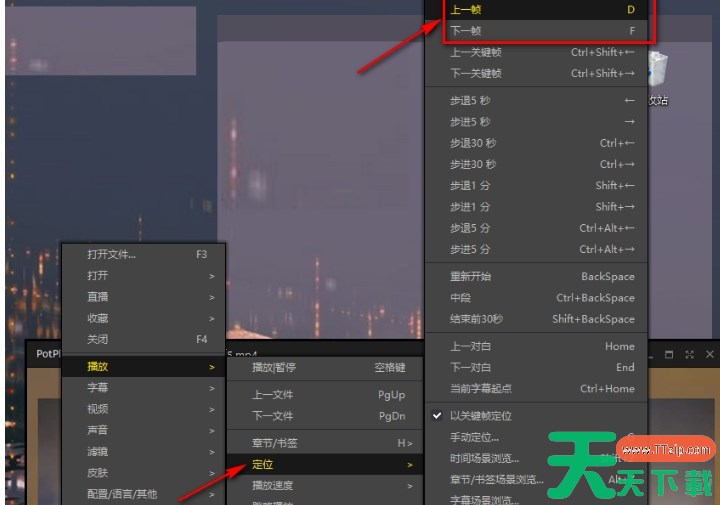Viewport: 720px width, 505px height.
Task: Click 打开文件... menu item
Action: pos(144,254)
